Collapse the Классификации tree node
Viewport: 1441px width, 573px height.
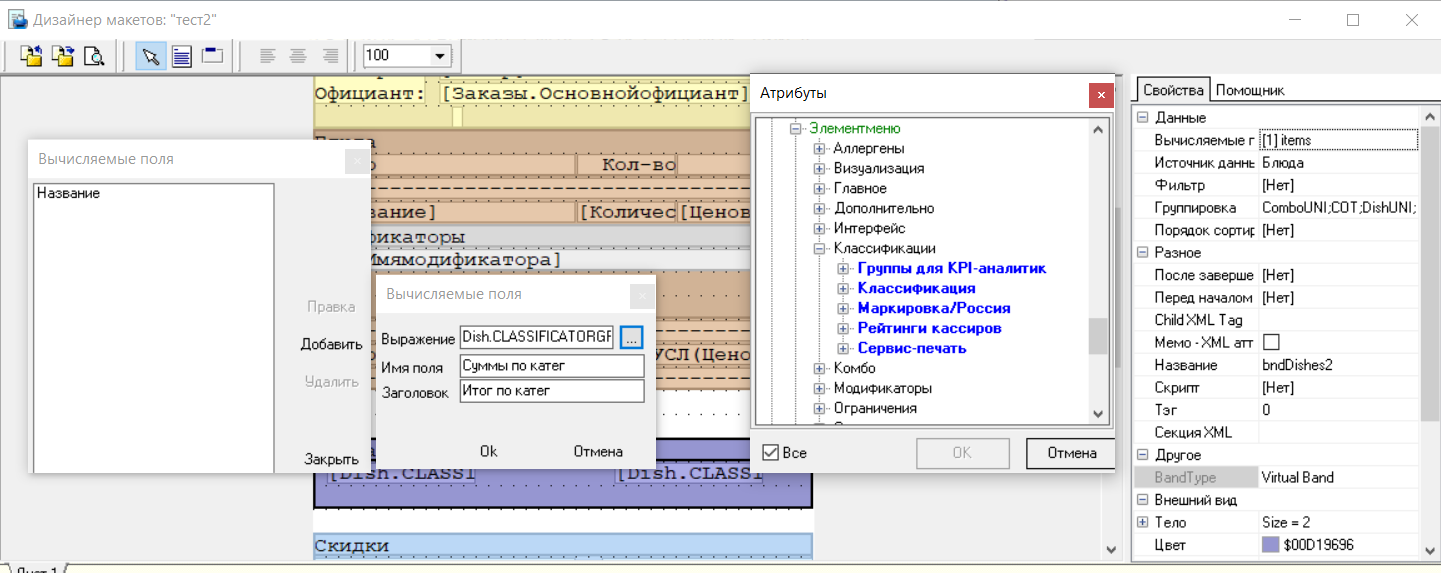tap(820, 249)
